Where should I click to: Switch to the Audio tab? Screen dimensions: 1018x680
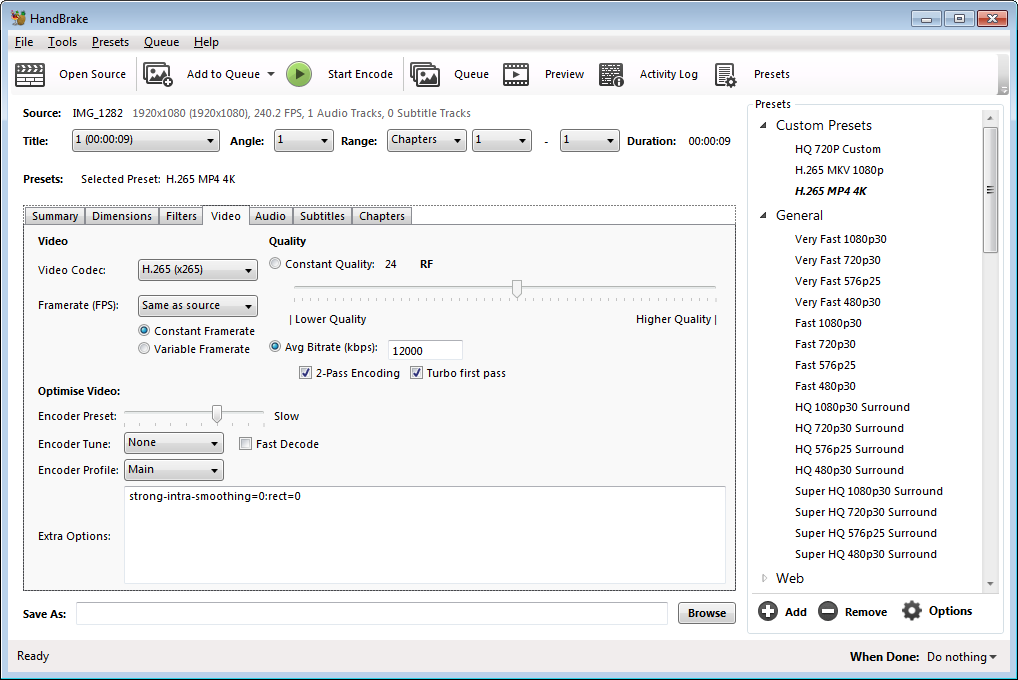tap(270, 216)
